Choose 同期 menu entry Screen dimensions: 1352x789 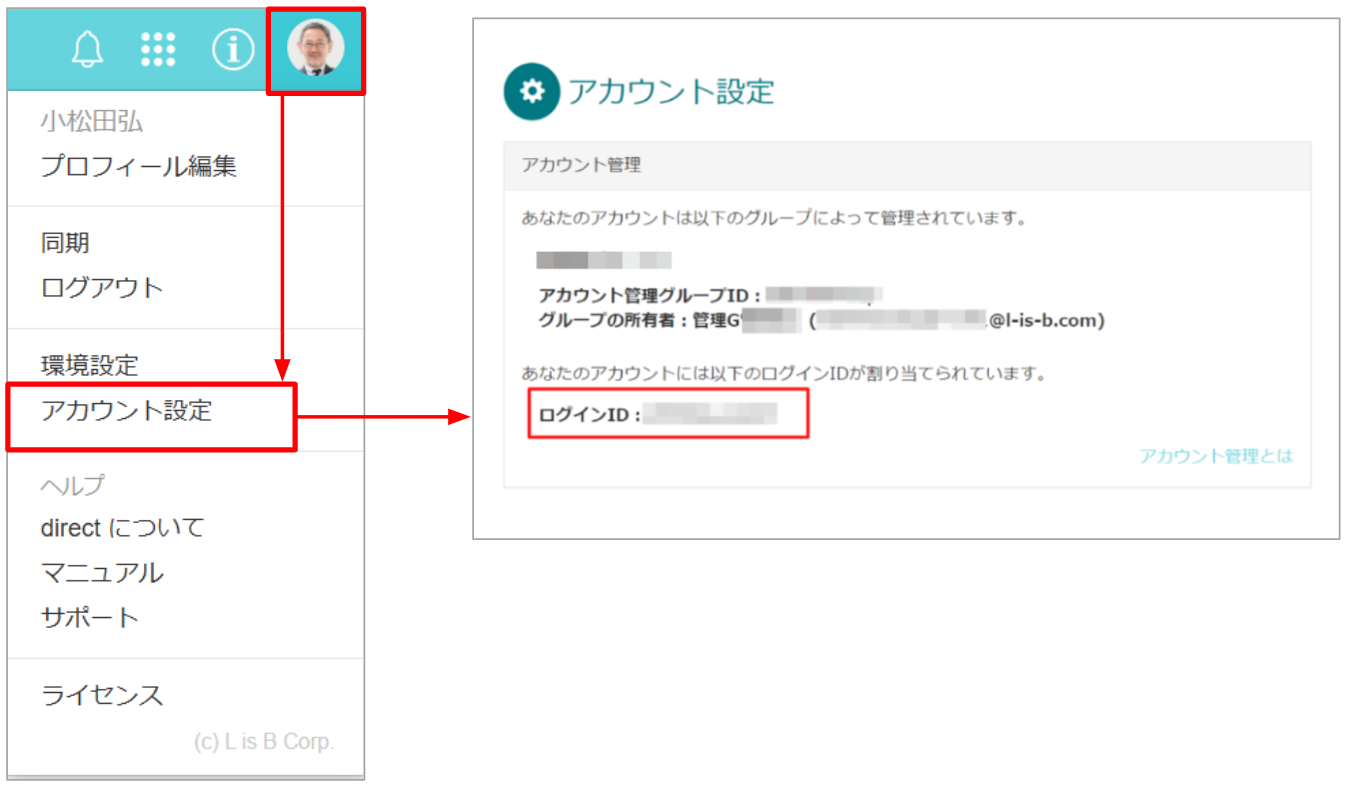click(65, 243)
